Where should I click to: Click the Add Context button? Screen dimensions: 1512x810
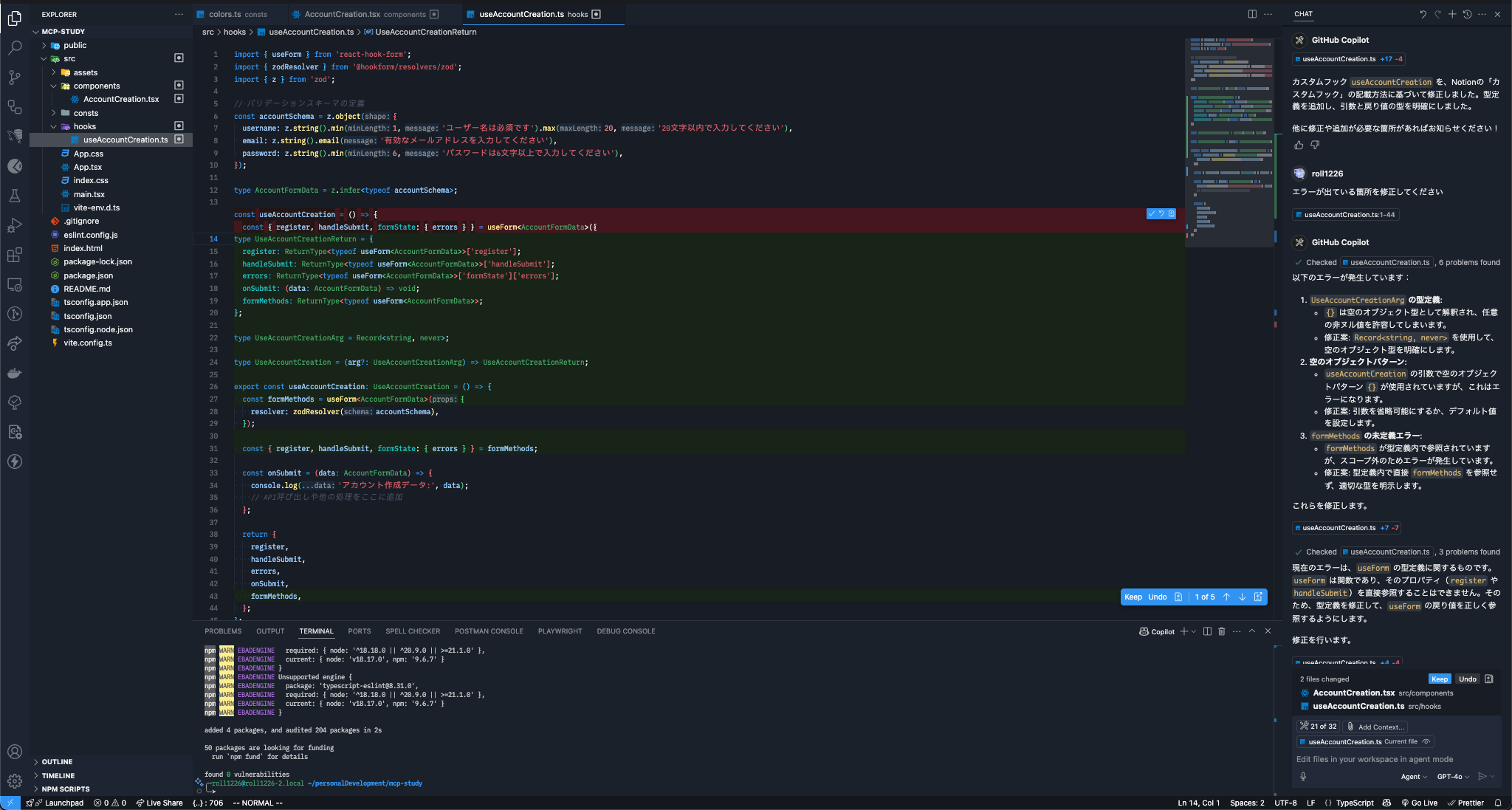point(1375,727)
